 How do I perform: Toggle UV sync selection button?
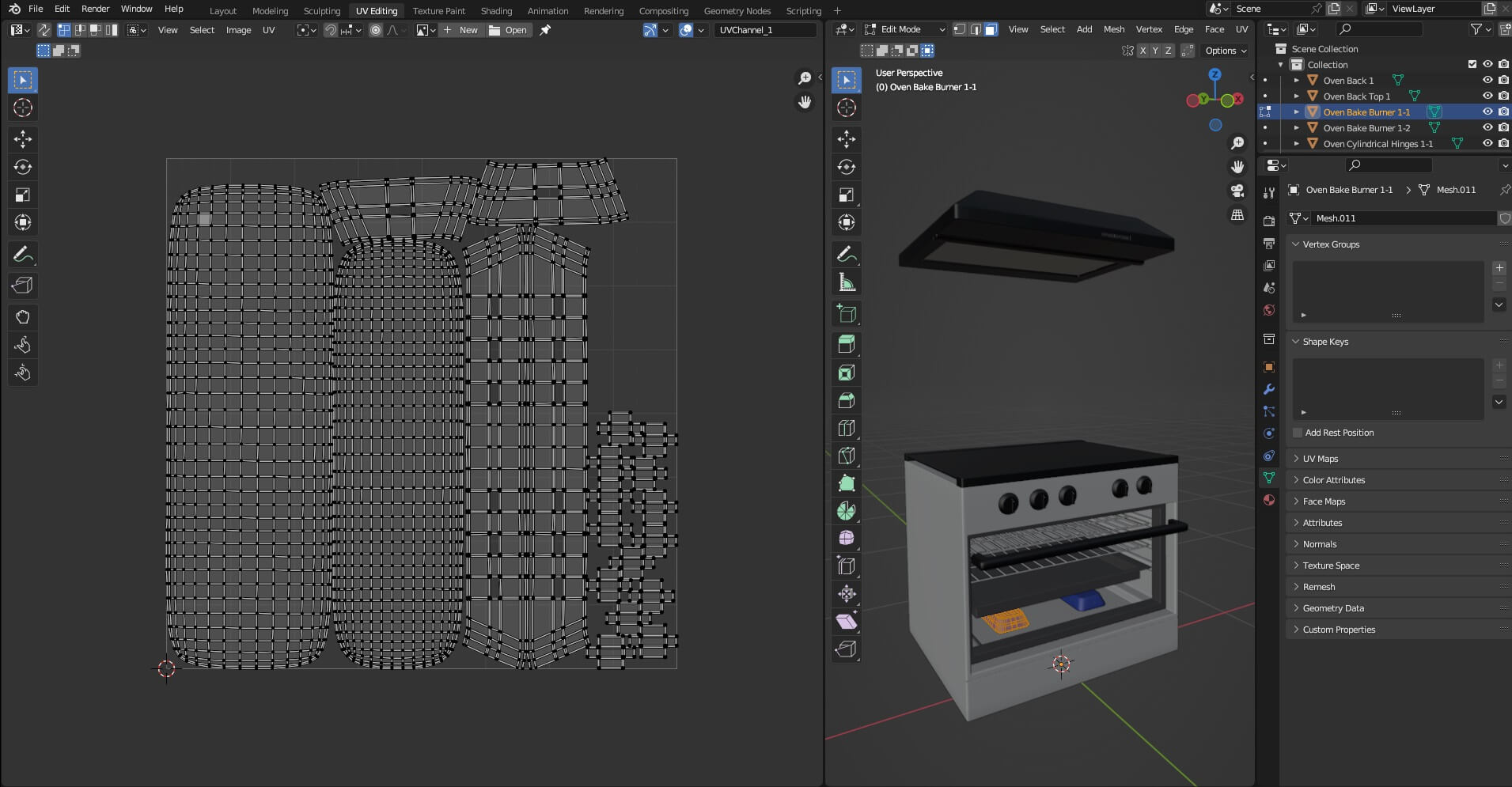(x=44, y=30)
